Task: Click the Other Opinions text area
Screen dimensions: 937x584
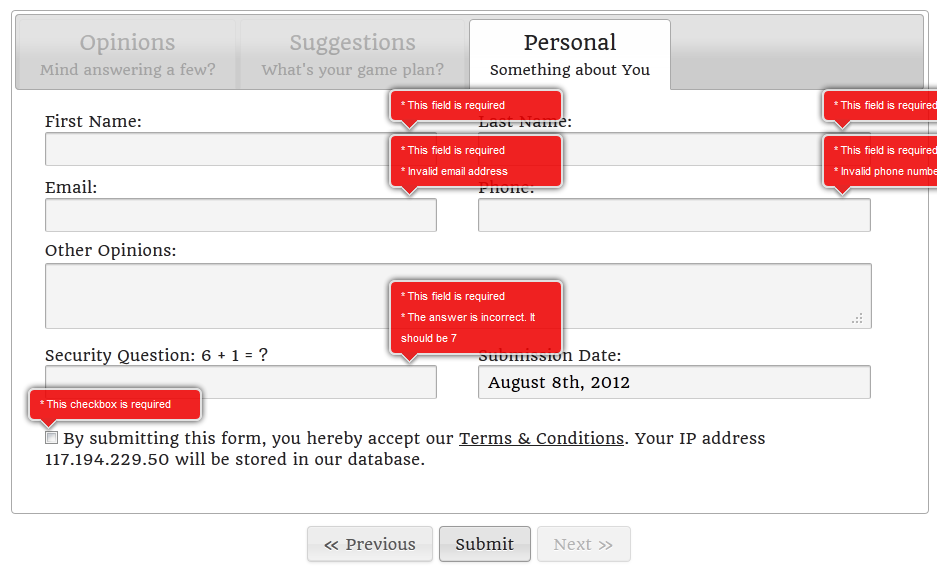Action: (x=458, y=296)
